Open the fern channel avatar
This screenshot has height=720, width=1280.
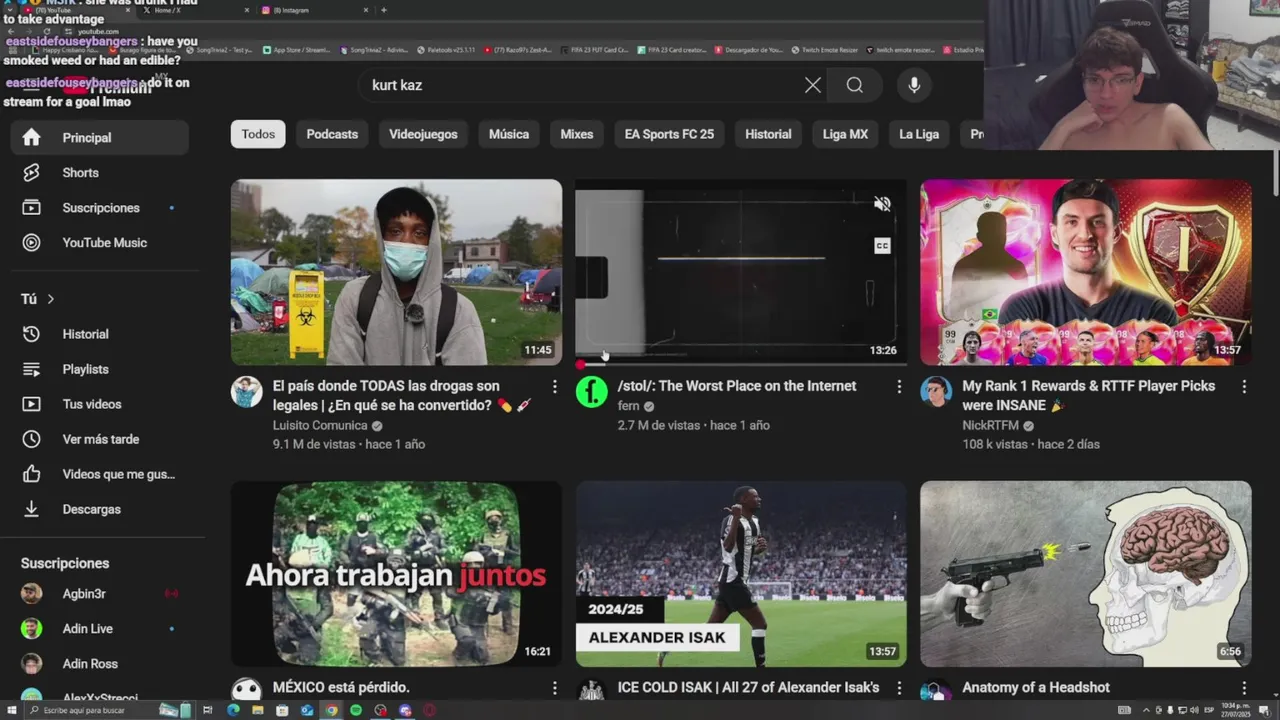(592, 392)
